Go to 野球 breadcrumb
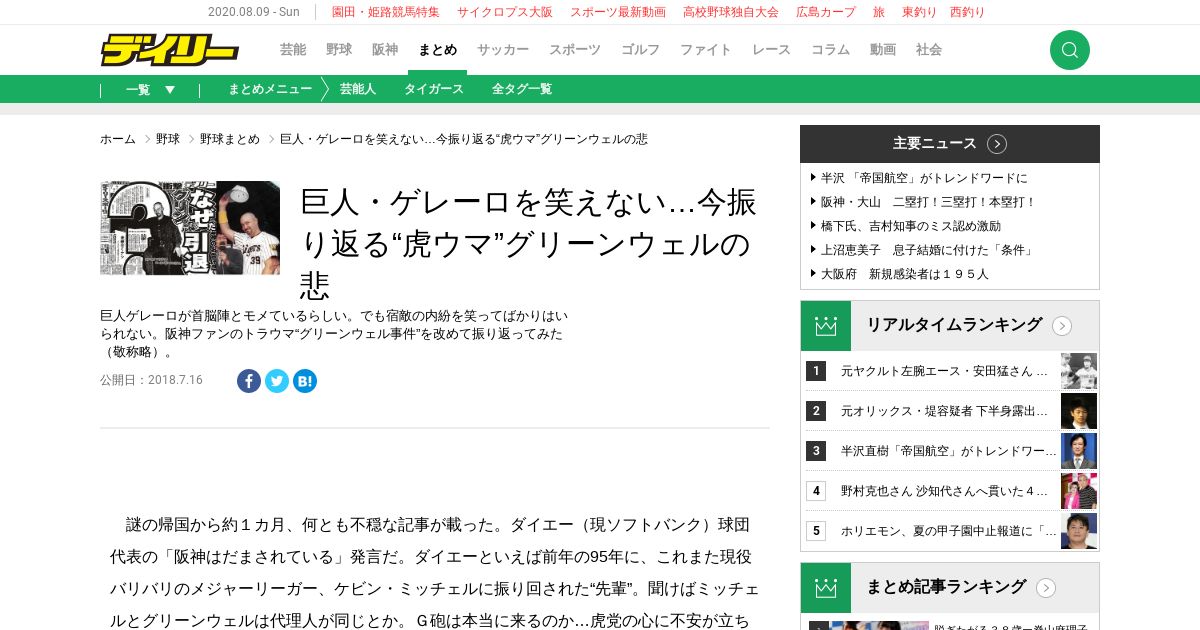This screenshot has height=630, width=1200. pyautogui.click(x=168, y=139)
